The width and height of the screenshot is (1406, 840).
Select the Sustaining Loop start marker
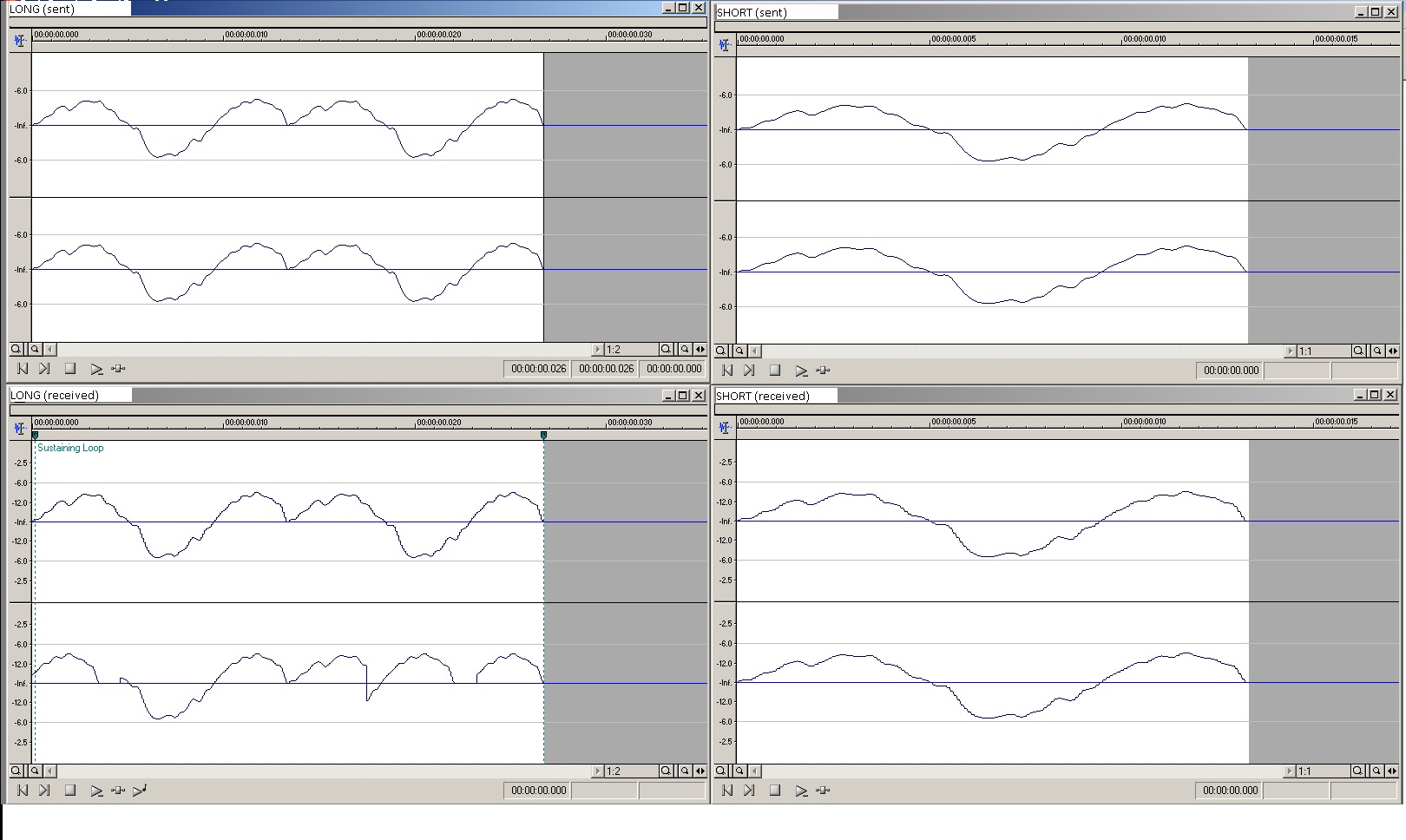click(x=35, y=436)
